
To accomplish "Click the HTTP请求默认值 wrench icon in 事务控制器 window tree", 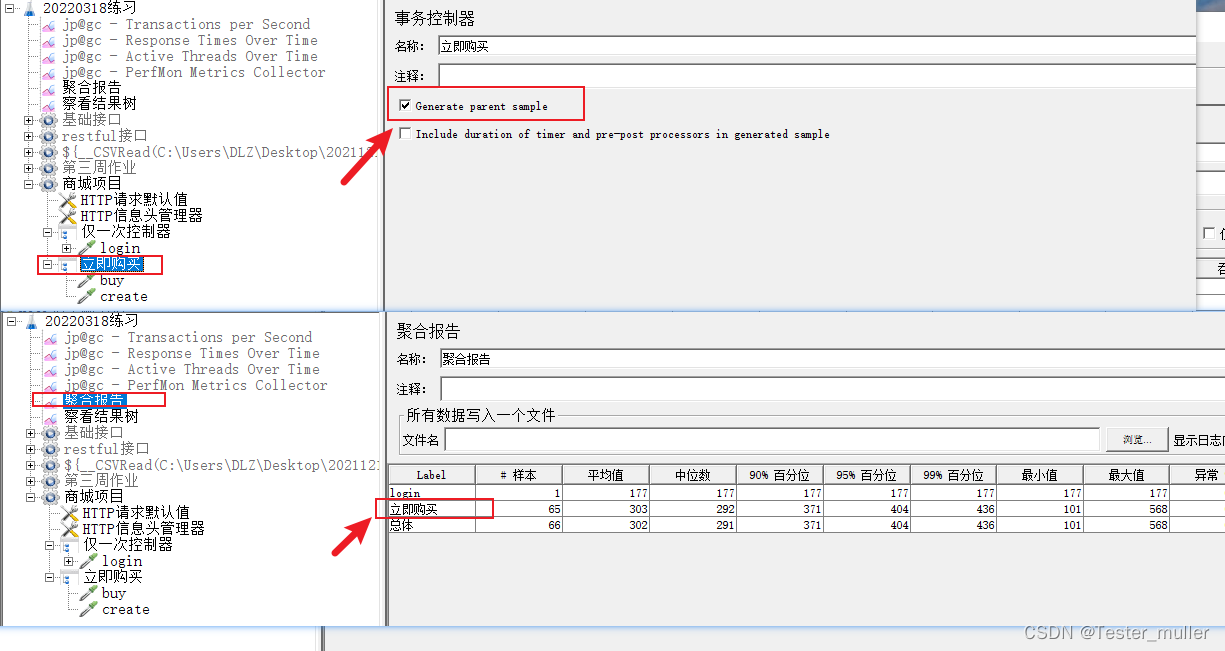I will pos(68,200).
